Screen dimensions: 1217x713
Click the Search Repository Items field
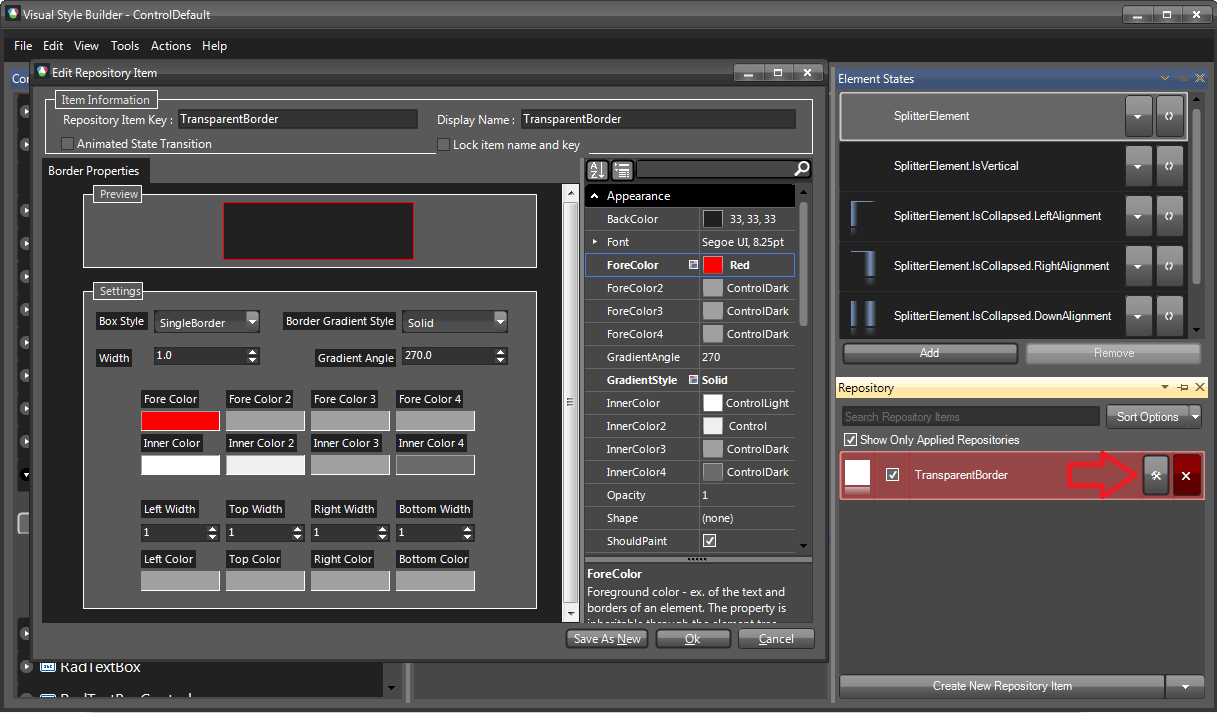[x=970, y=417]
